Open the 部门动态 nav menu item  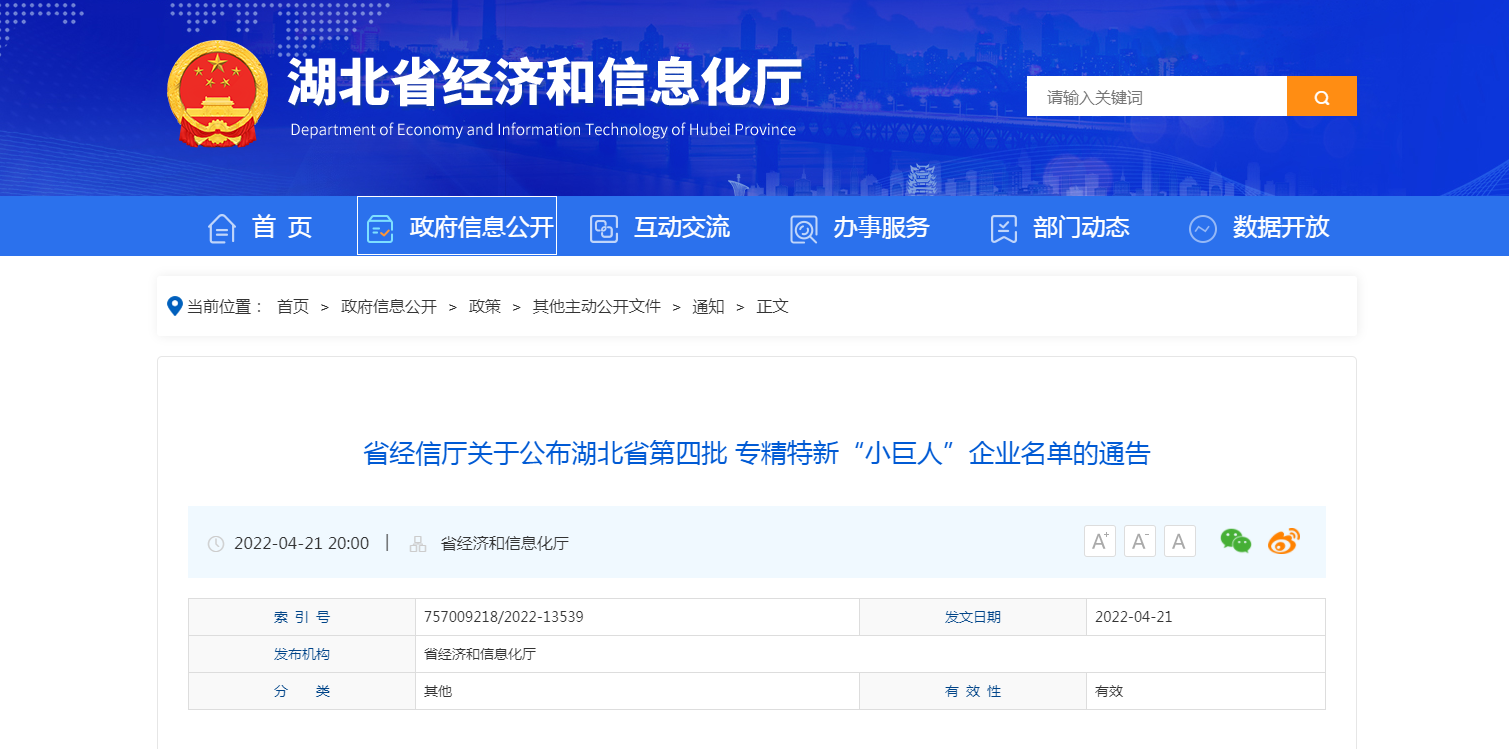tap(1080, 227)
